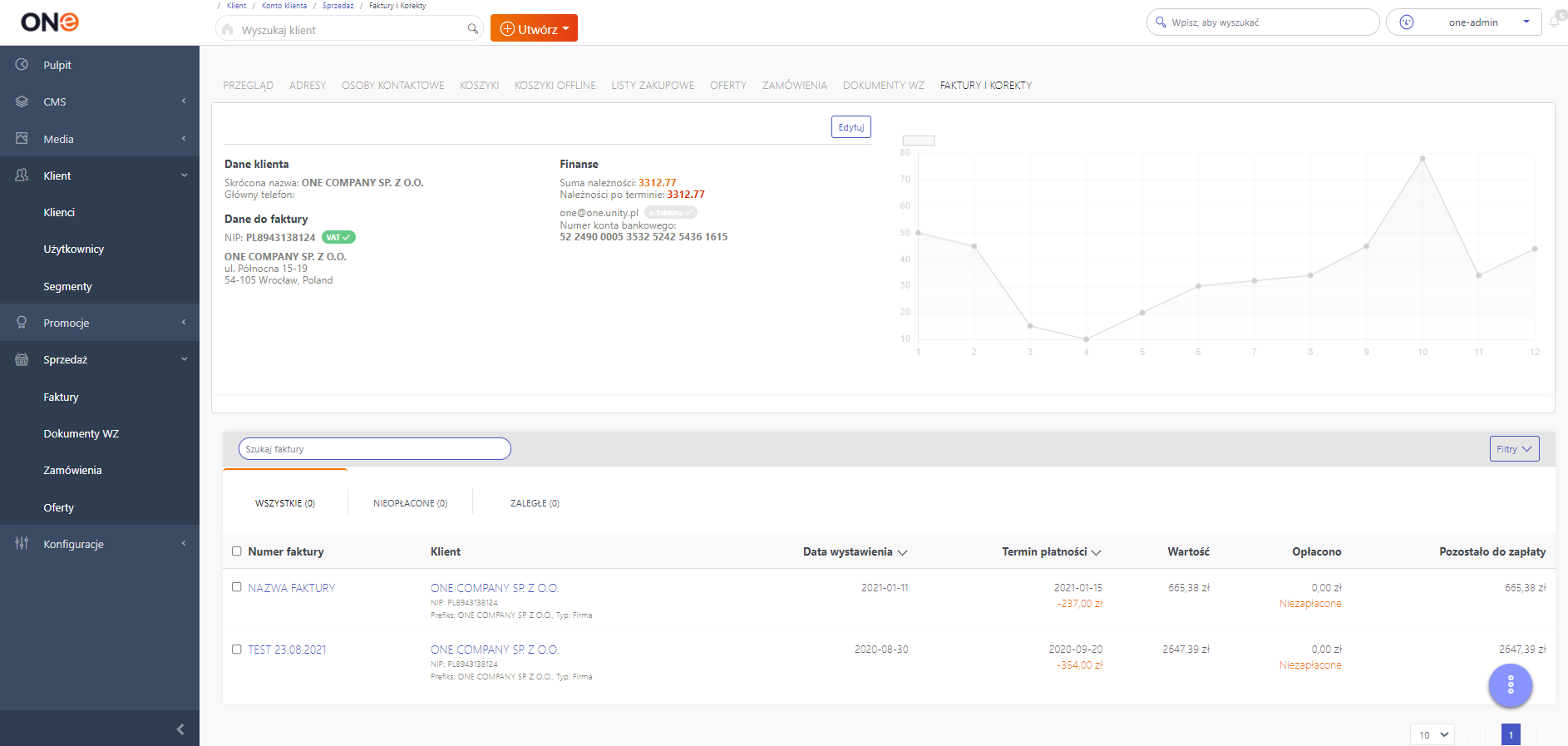Open the TEST 23.08.2021 invoice link

pyautogui.click(x=287, y=650)
